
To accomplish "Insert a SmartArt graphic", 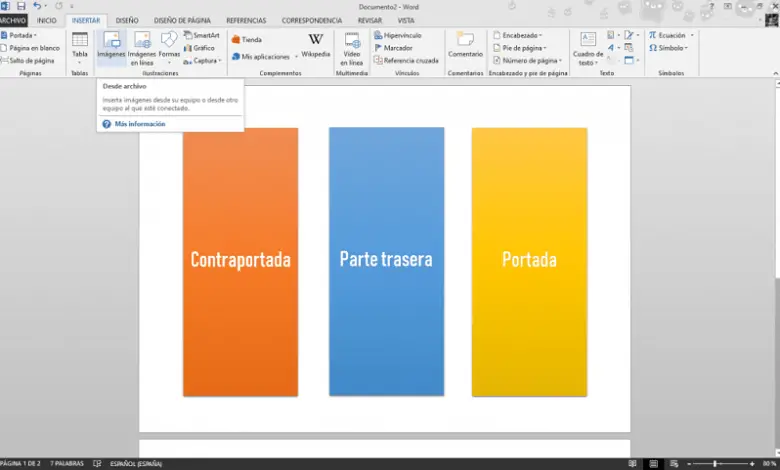I will 200,35.
